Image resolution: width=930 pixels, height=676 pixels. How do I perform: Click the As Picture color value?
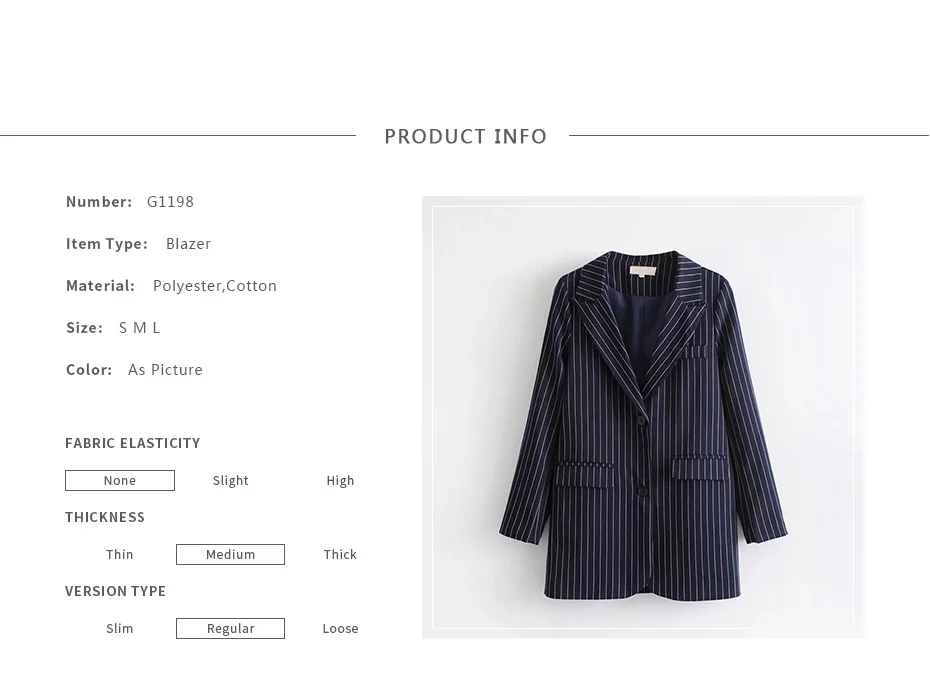[x=165, y=370]
